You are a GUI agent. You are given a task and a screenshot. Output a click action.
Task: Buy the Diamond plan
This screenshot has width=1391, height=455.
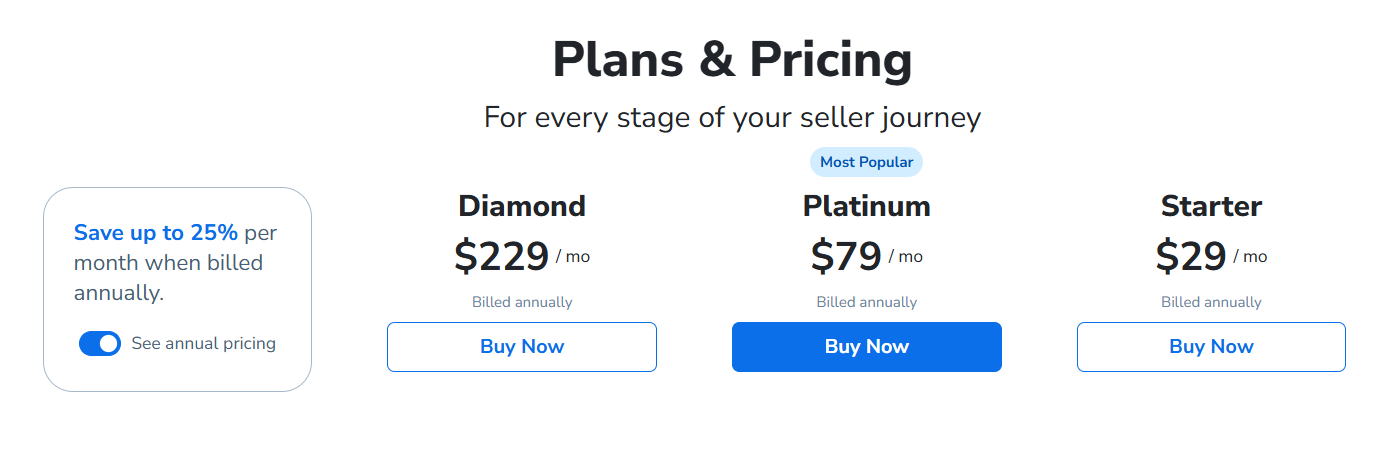[x=521, y=347]
